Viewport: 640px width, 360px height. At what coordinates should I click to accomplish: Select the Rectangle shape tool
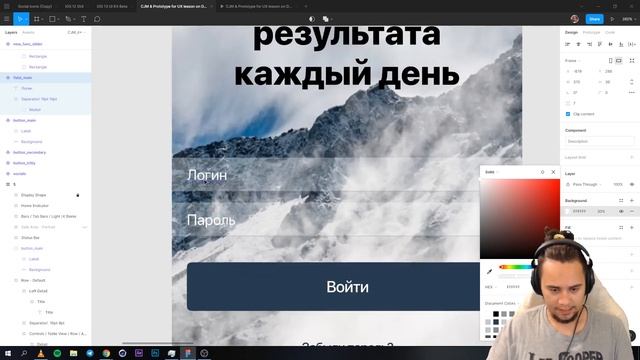(x=52, y=19)
